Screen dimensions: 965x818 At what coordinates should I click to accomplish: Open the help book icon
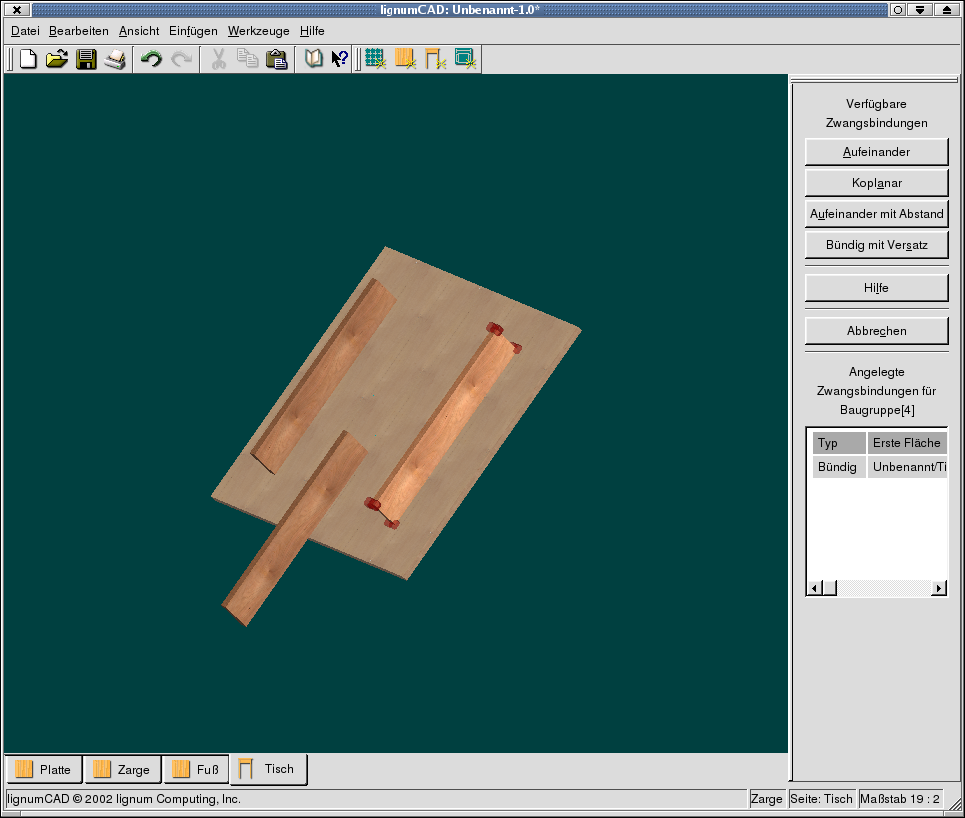[x=313, y=59]
